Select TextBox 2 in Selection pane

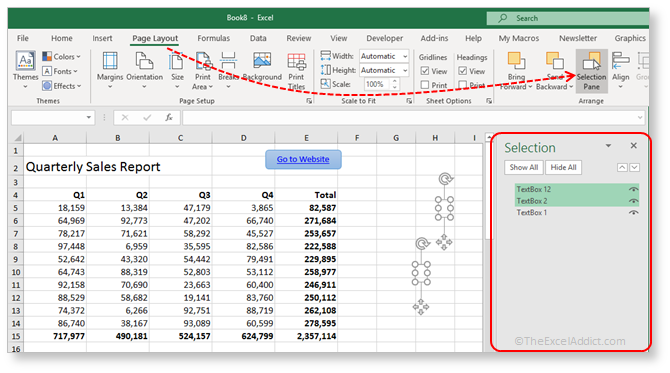[x=577, y=201]
